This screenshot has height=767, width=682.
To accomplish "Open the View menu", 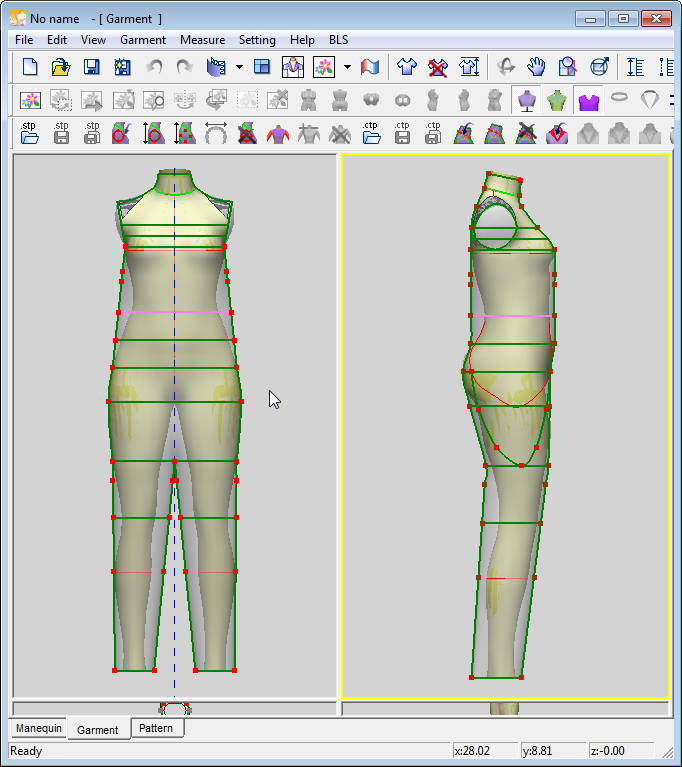I will click(x=93, y=40).
